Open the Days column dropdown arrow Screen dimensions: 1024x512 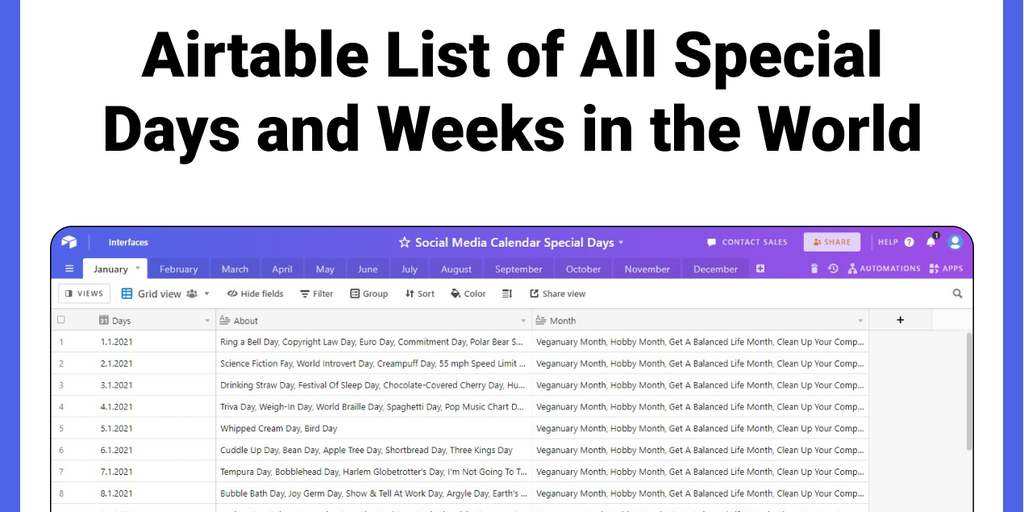click(208, 321)
